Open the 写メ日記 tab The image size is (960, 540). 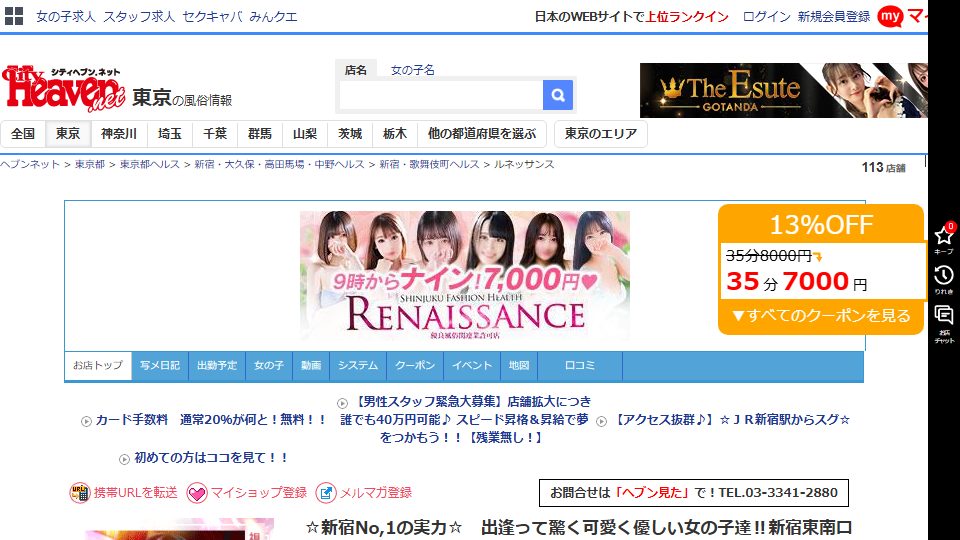click(x=160, y=366)
